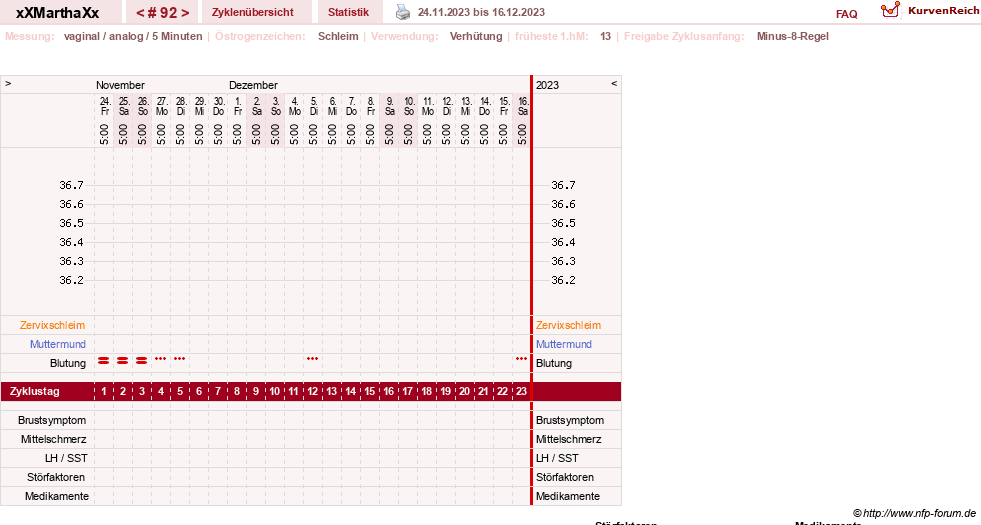
Task: Click the left LH / SST row label
Action: pos(66,458)
